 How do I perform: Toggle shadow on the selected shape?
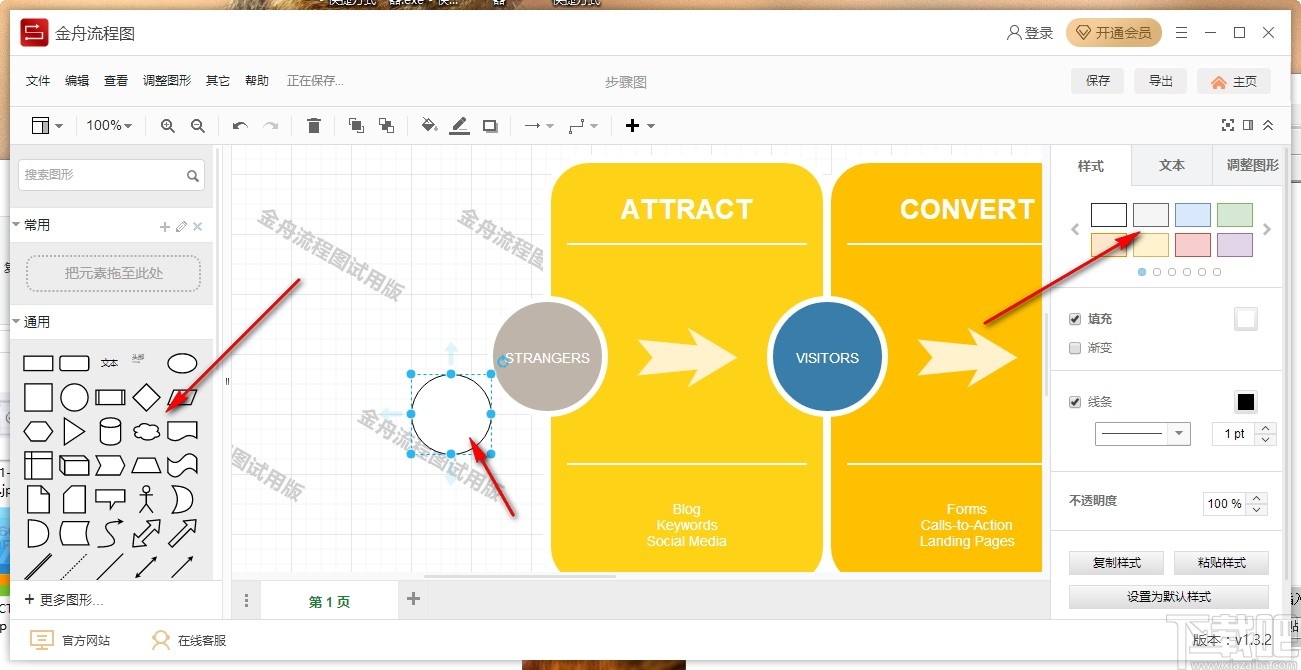click(490, 126)
